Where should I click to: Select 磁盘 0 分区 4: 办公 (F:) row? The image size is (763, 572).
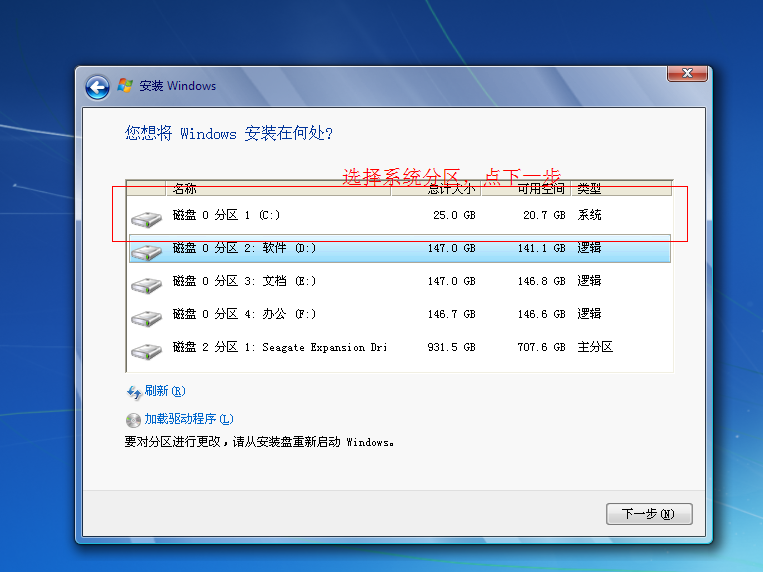click(x=400, y=314)
